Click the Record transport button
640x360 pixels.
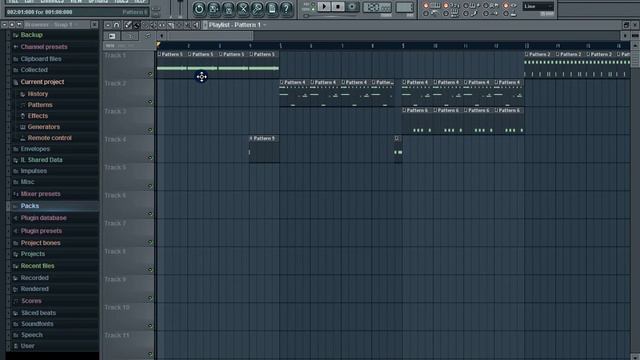tap(352, 7)
